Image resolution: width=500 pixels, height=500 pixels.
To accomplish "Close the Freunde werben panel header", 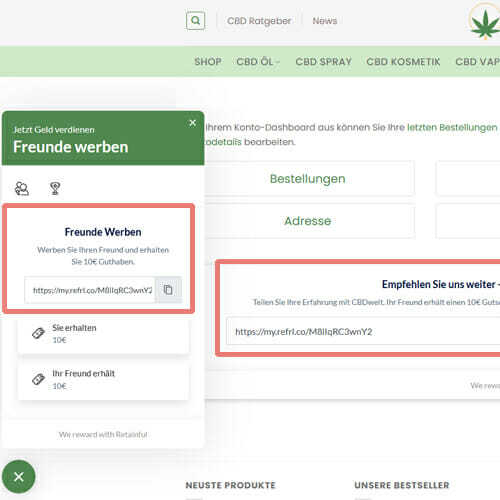I will point(192,123).
